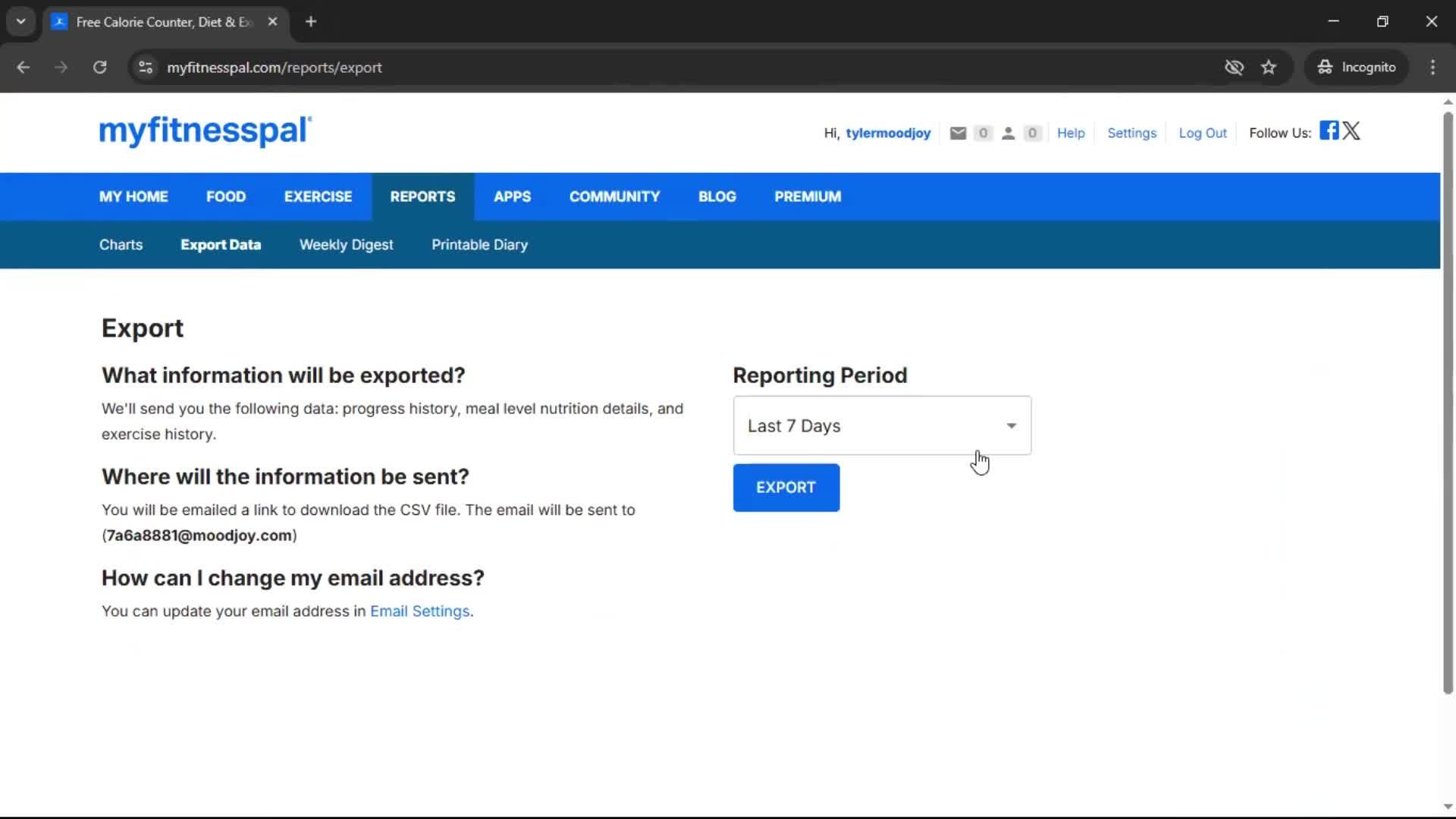Viewport: 1456px width, 819px height.
Task: Open Printable Diary sub-tab
Action: pos(479,245)
